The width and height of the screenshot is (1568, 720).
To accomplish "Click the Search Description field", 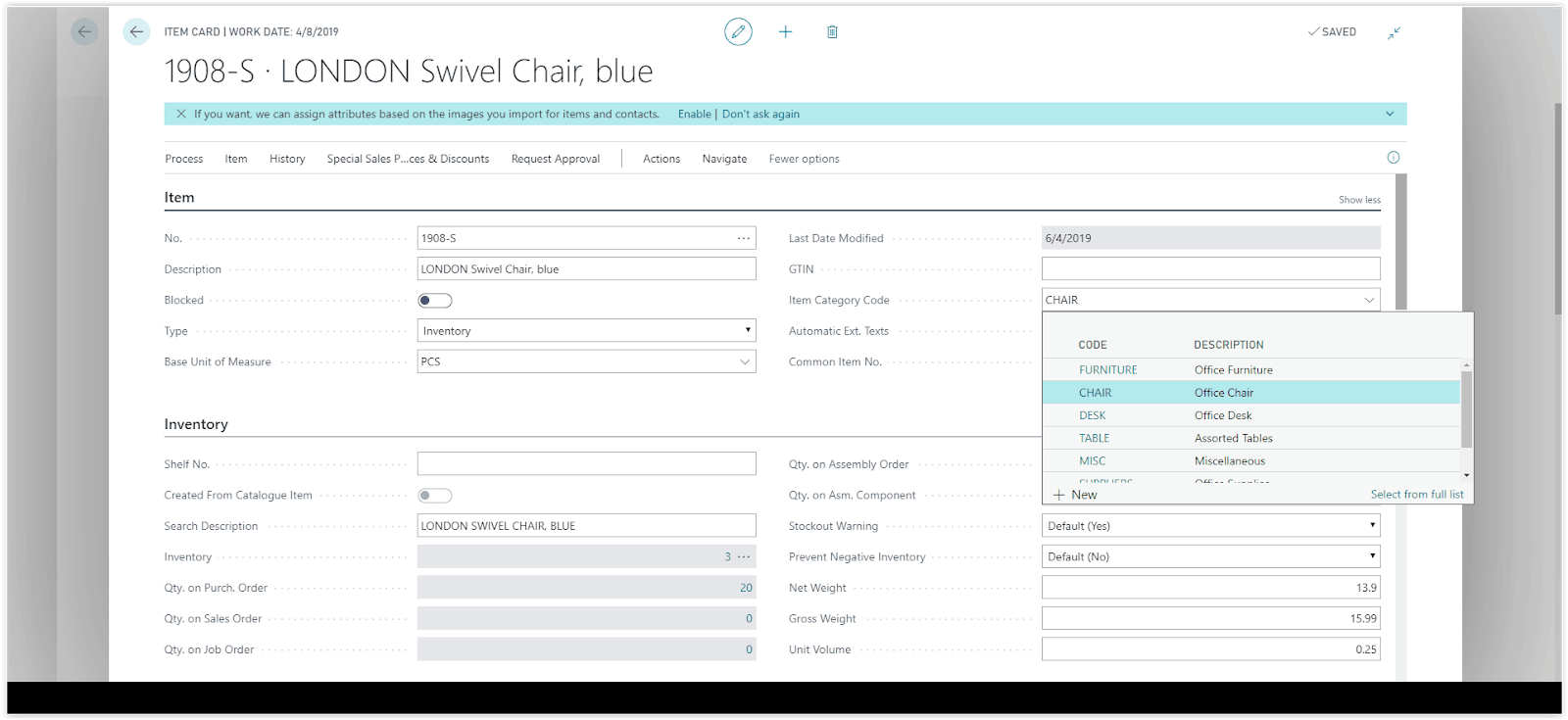I will 586,526.
